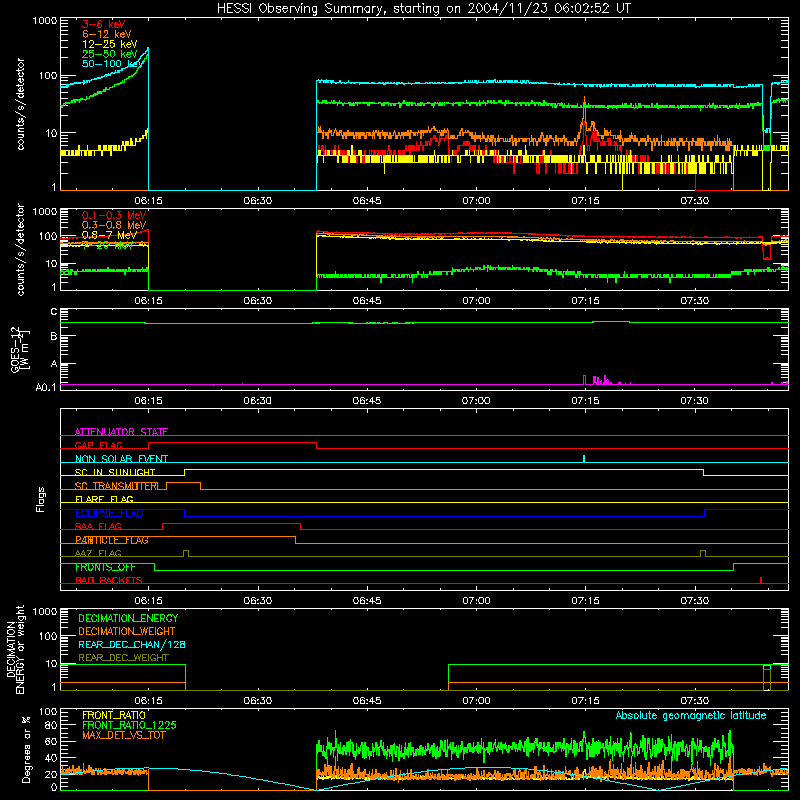Click the cyan NON_SOLAR_EVENT spike near 07:15
The height and width of the screenshot is (800, 800).
point(584,459)
